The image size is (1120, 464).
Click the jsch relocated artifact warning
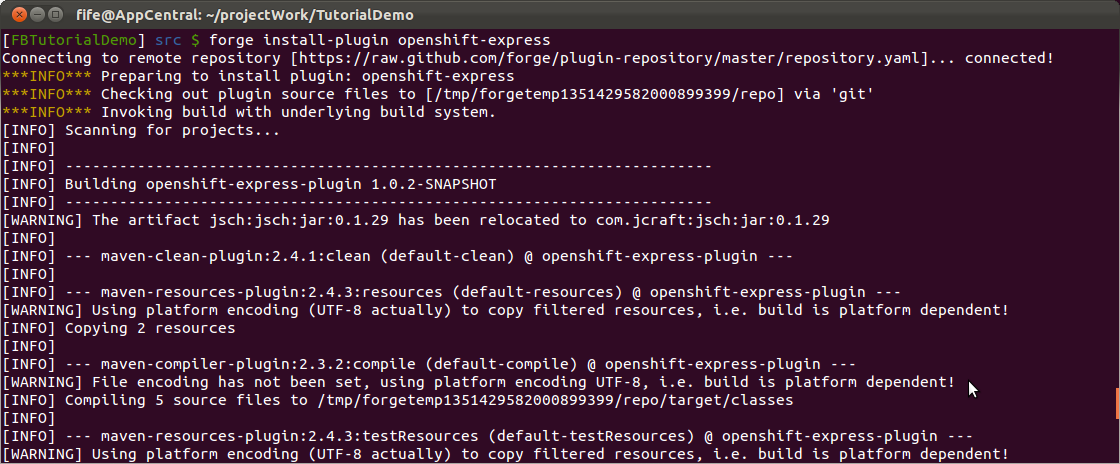point(416,220)
